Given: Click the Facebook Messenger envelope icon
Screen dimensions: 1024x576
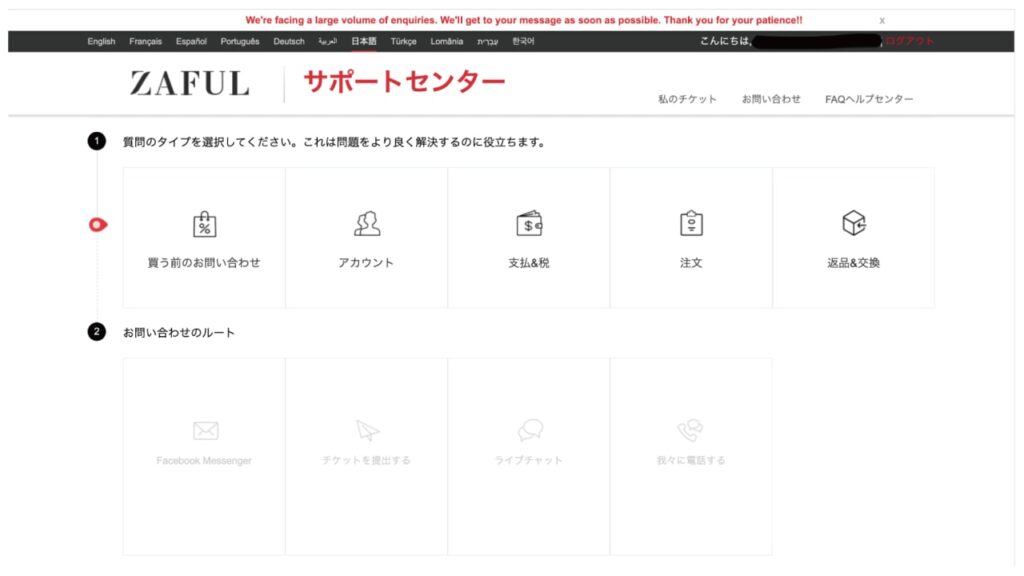Looking at the screenshot, I should [206, 430].
